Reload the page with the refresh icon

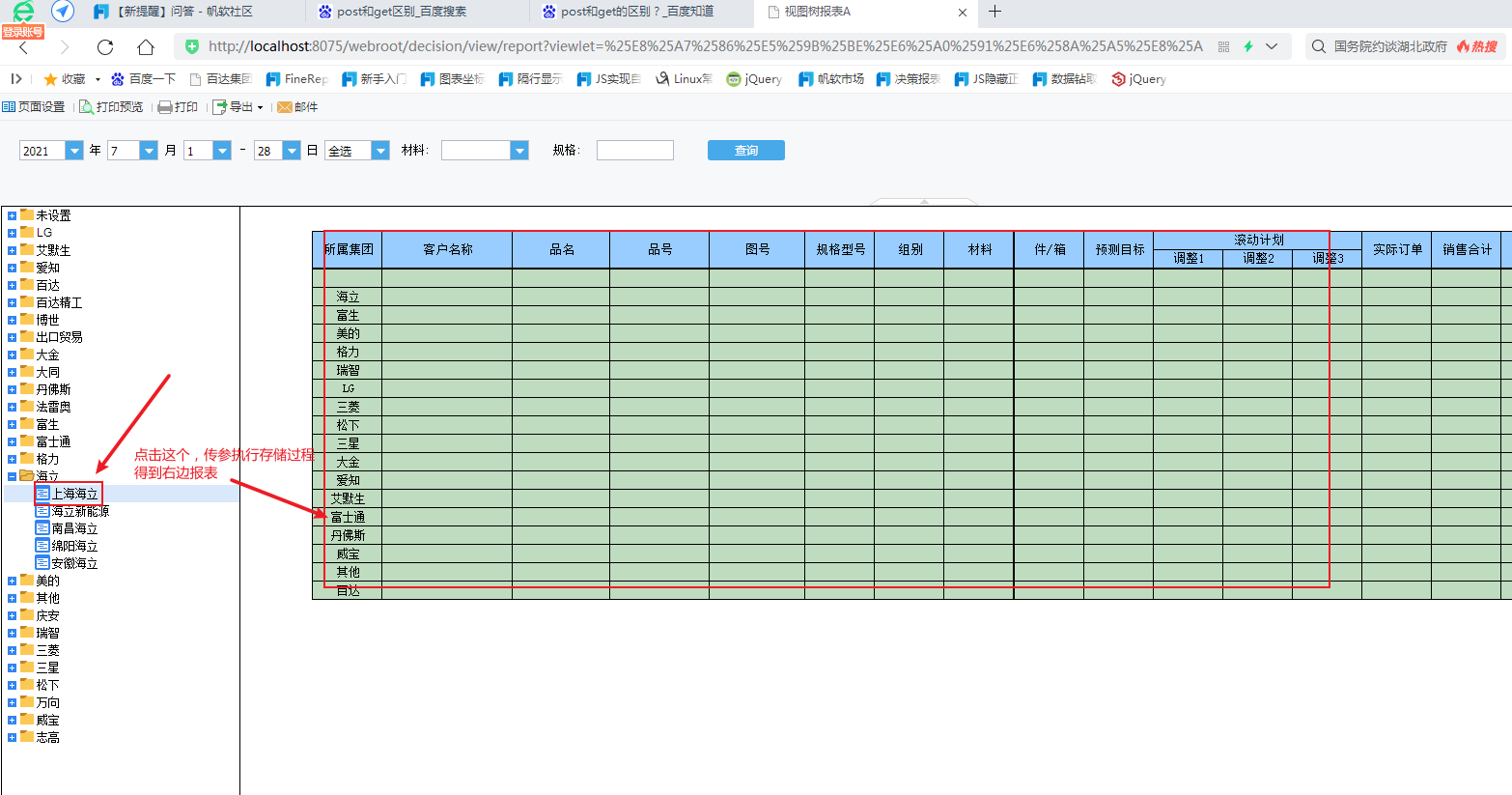click(105, 47)
